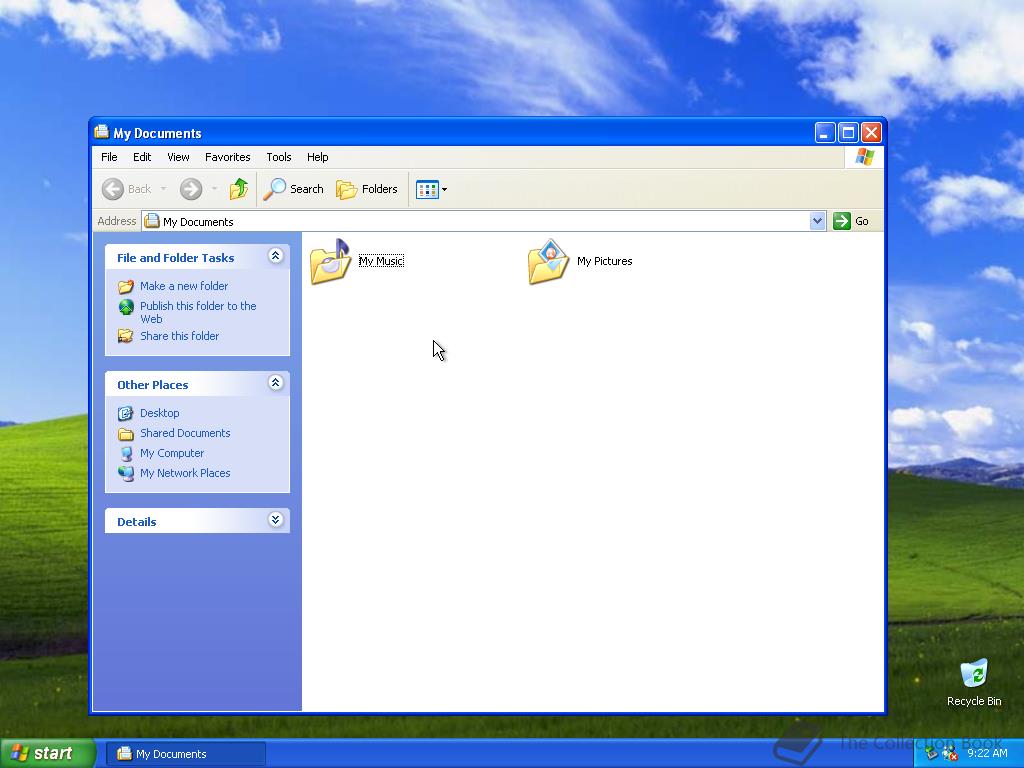
Task: Expand the Details panel
Action: pos(276,520)
